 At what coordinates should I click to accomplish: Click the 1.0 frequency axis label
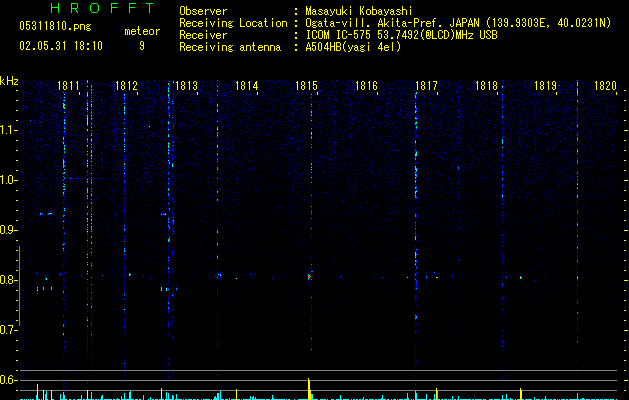coord(9,180)
